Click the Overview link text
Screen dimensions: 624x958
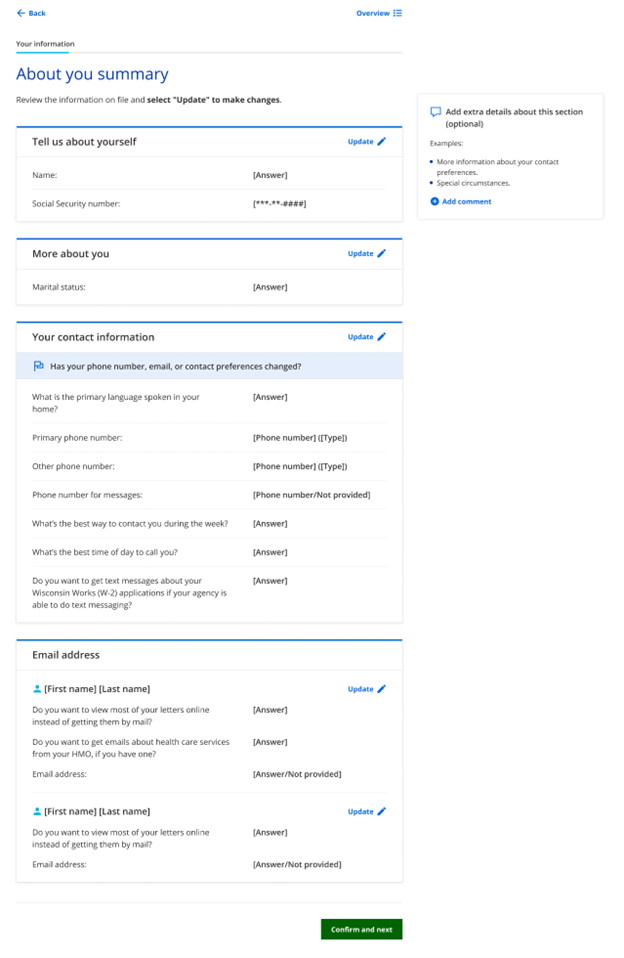point(372,13)
